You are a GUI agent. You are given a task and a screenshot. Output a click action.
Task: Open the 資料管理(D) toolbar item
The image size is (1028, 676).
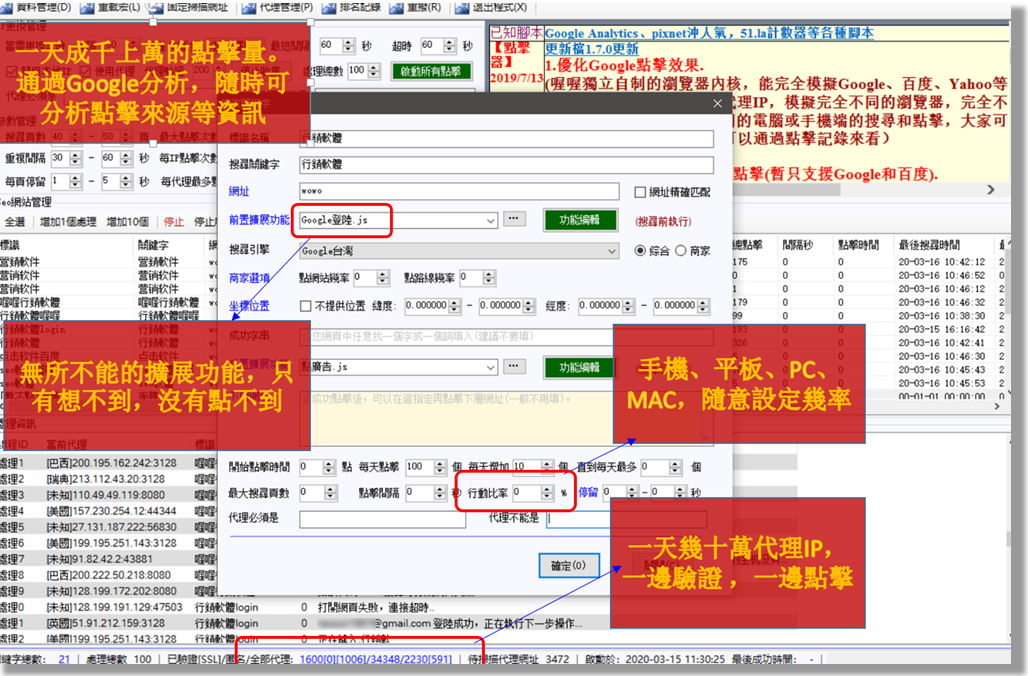click(x=35, y=7)
